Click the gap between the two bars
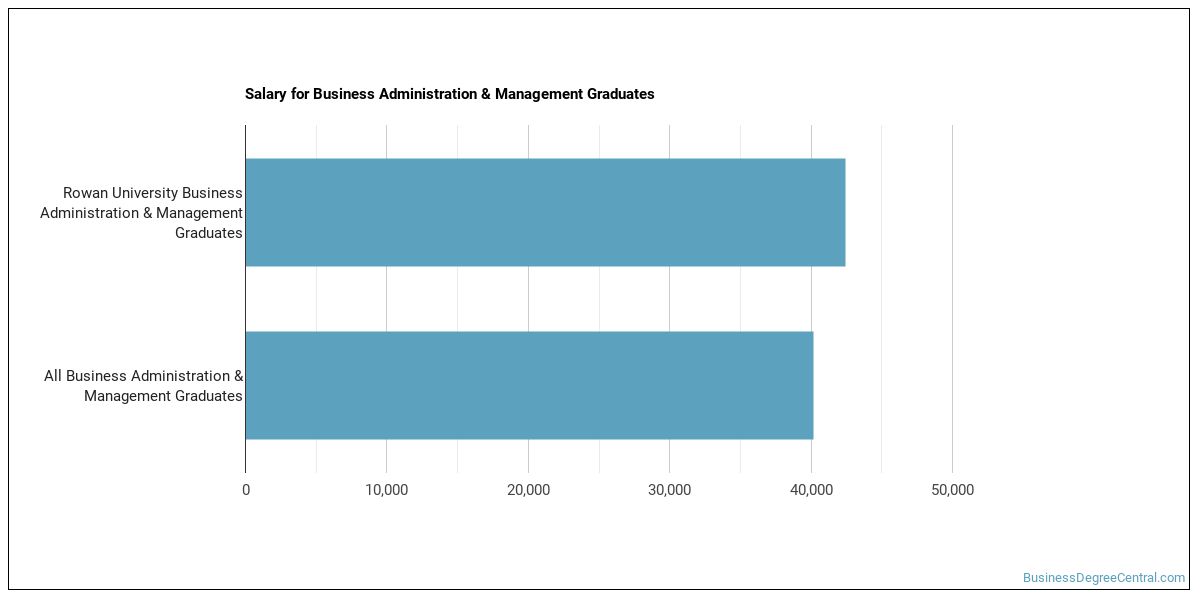 point(545,298)
